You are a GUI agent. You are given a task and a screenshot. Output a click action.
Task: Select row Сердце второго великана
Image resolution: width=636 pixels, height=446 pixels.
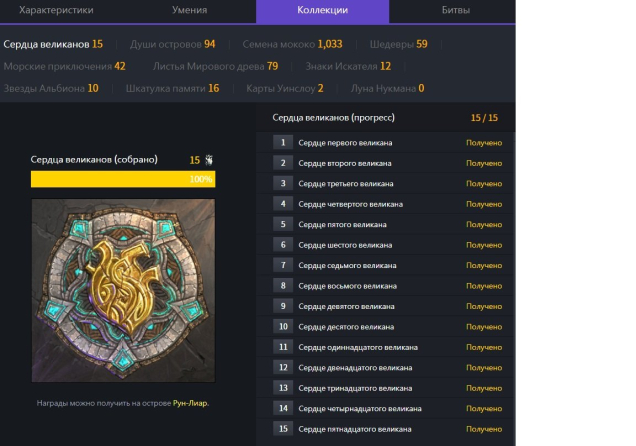386,163
